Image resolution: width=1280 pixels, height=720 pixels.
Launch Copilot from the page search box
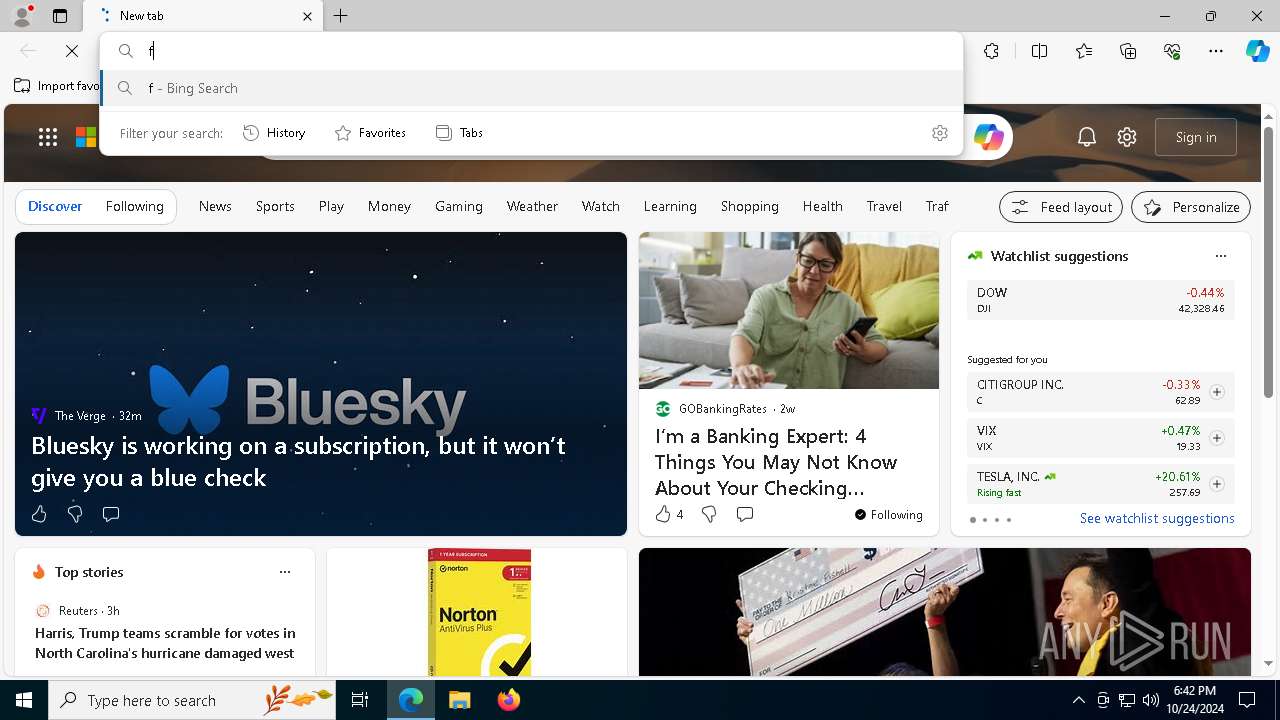click(x=989, y=137)
